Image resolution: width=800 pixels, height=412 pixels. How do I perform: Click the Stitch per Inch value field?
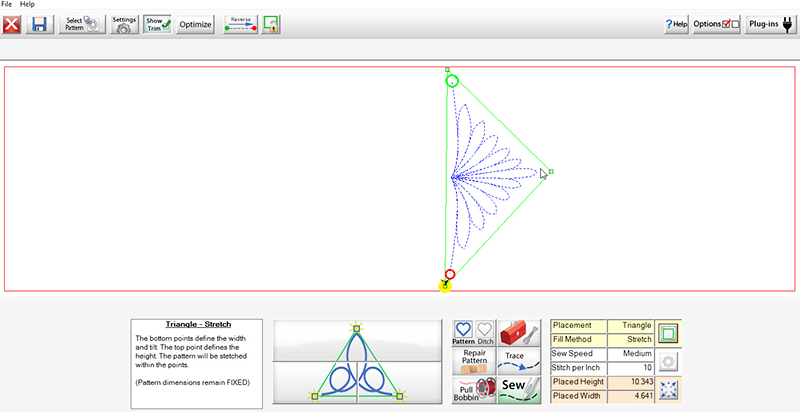629,368
